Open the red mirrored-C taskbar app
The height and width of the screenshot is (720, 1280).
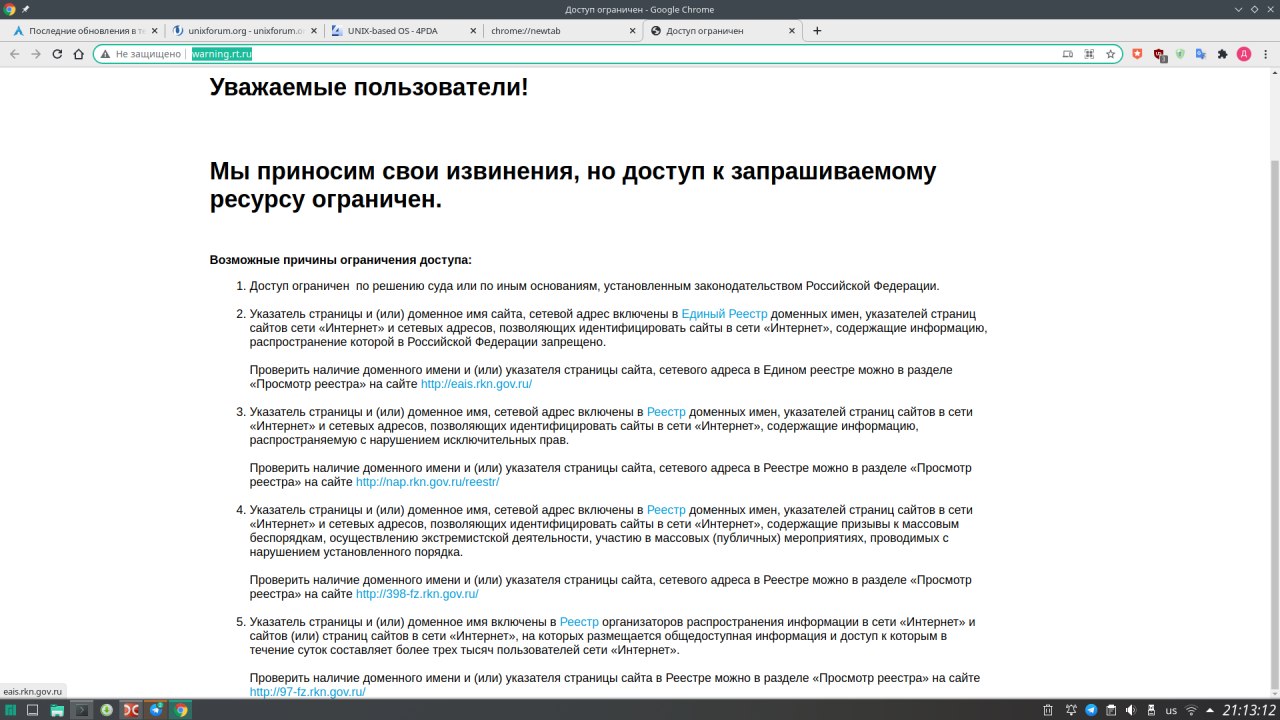point(131,710)
